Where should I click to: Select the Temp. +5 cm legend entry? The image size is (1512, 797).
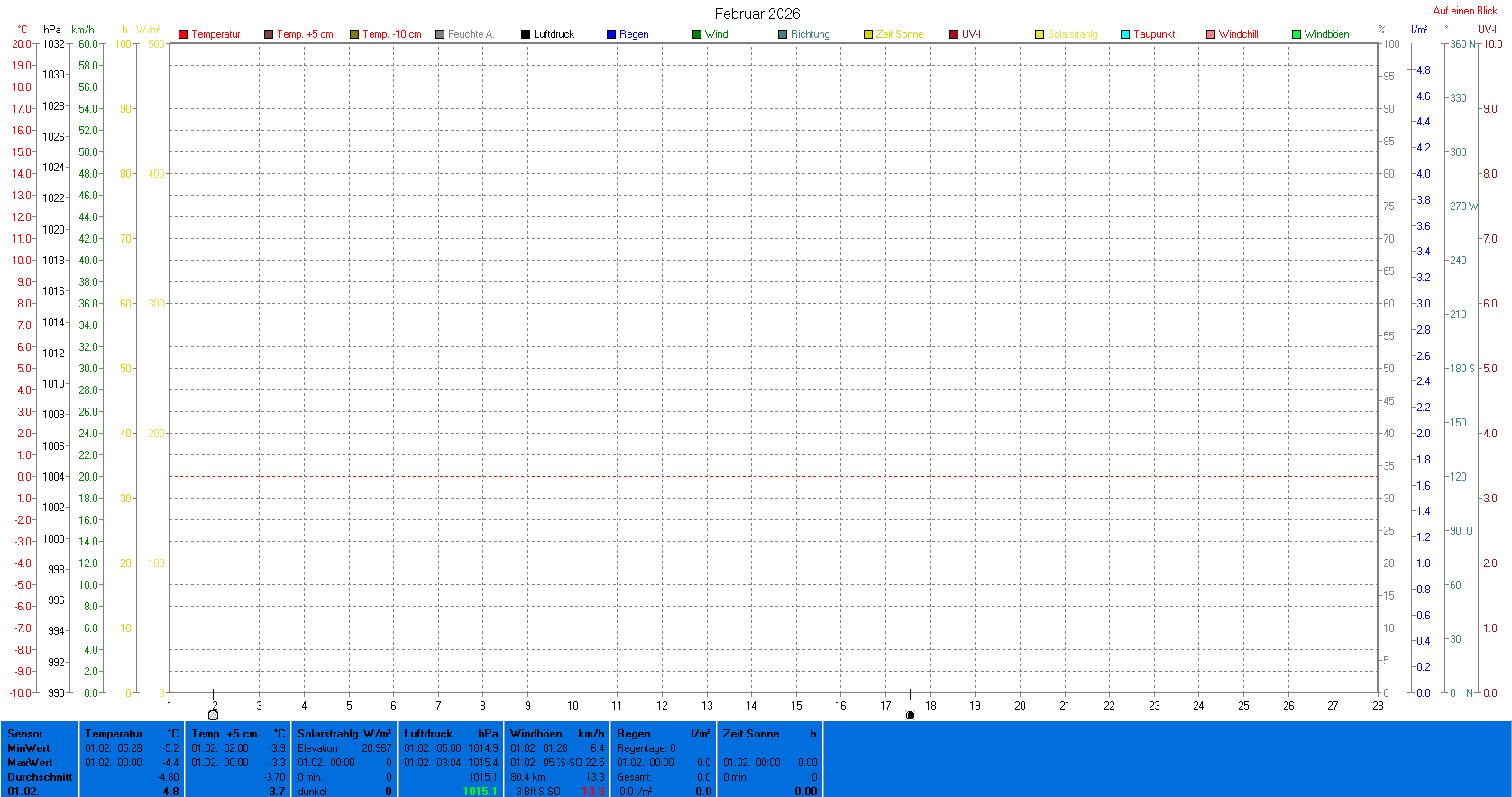[305, 34]
